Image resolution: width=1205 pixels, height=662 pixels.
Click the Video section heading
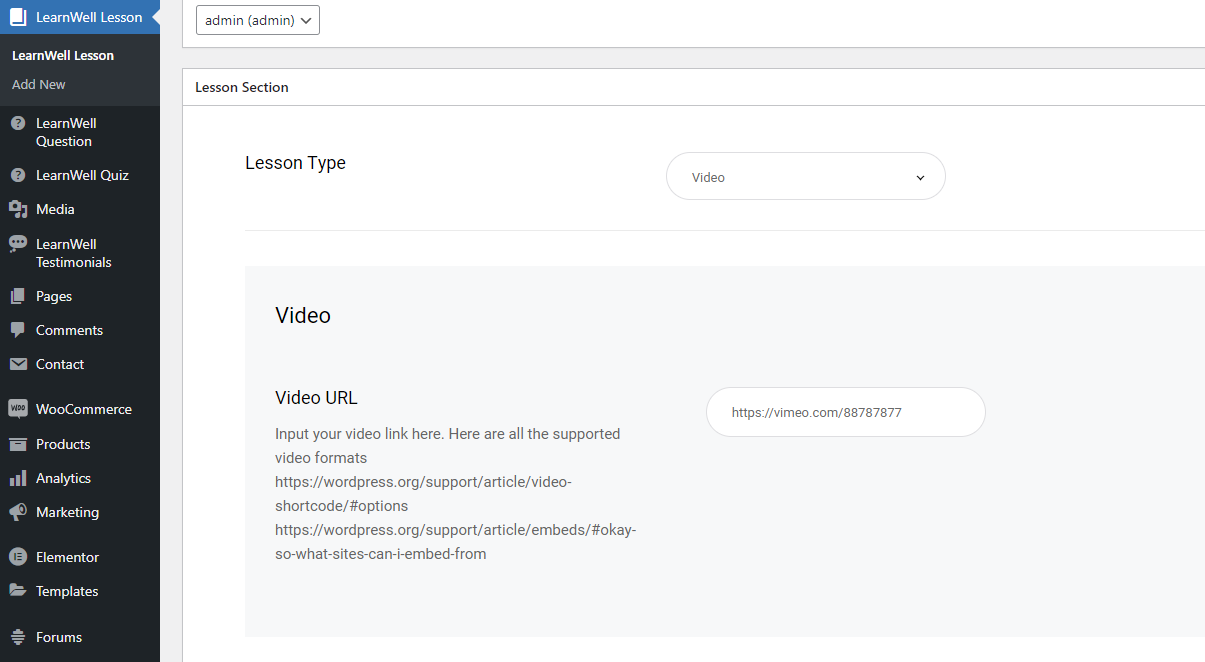point(303,315)
